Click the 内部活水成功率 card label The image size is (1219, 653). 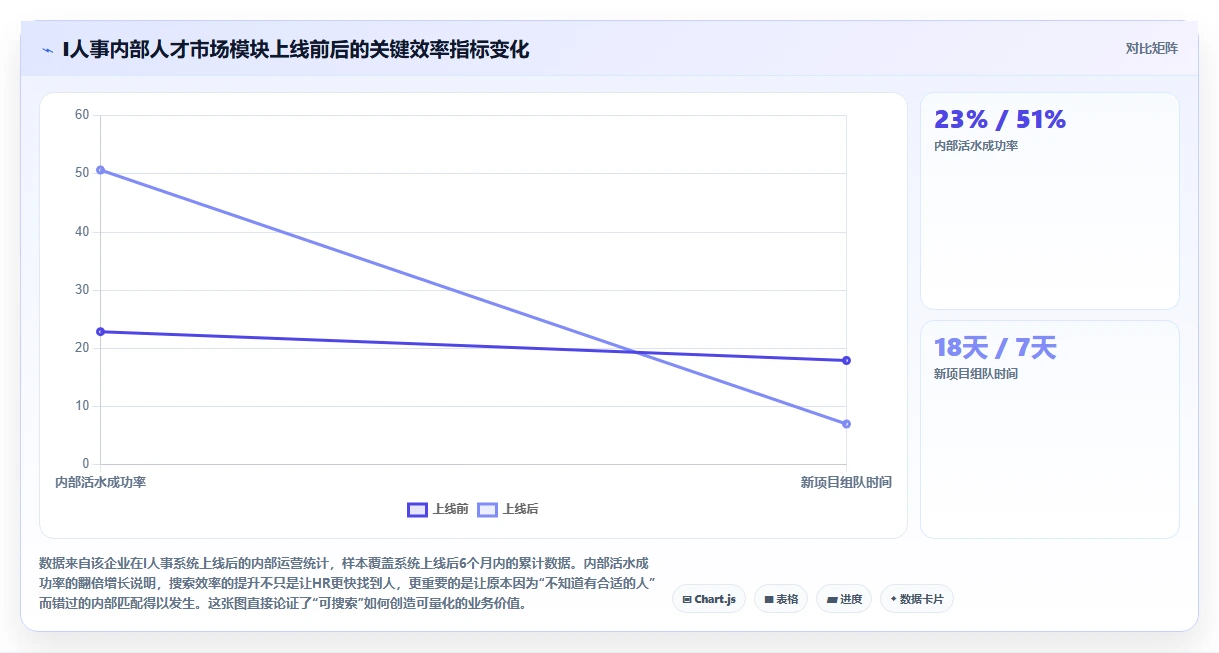click(x=976, y=146)
